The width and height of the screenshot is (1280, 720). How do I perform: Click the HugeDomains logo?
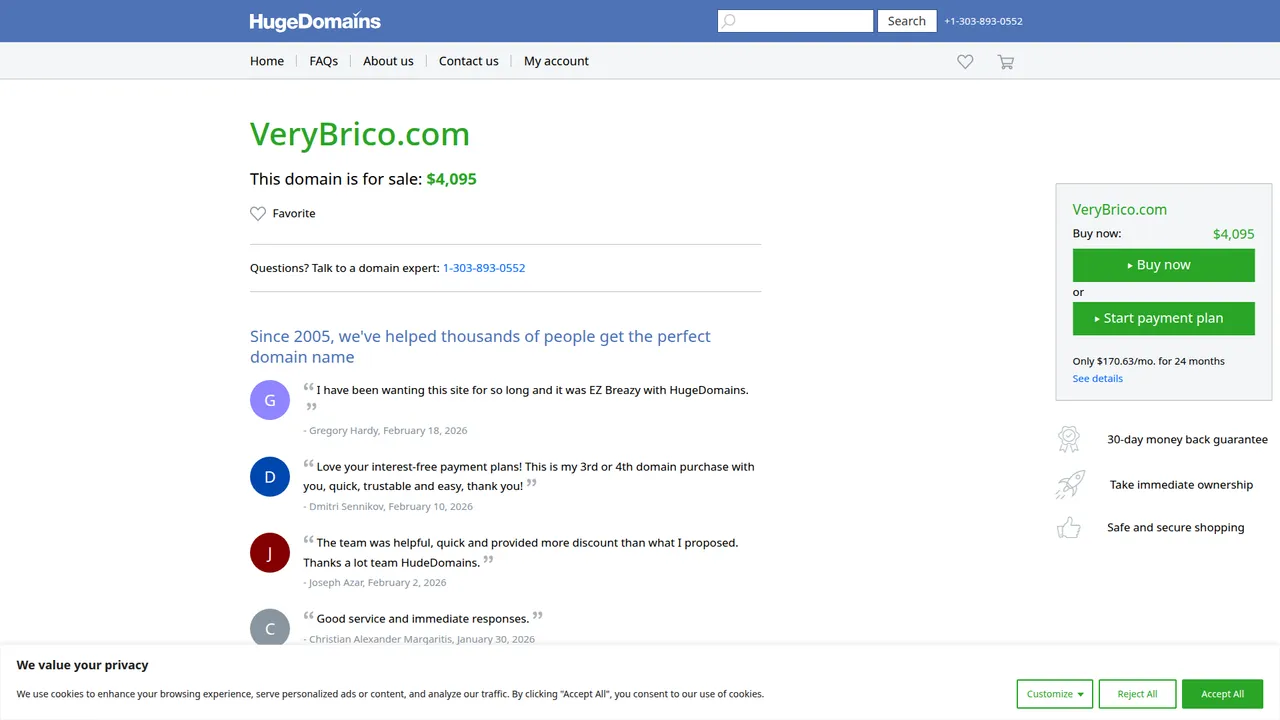click(315, 21)
